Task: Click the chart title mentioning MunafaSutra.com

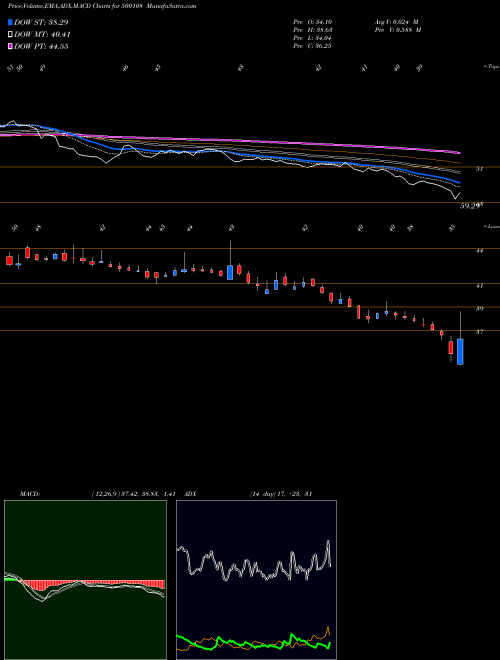Action: coord(102,6)
